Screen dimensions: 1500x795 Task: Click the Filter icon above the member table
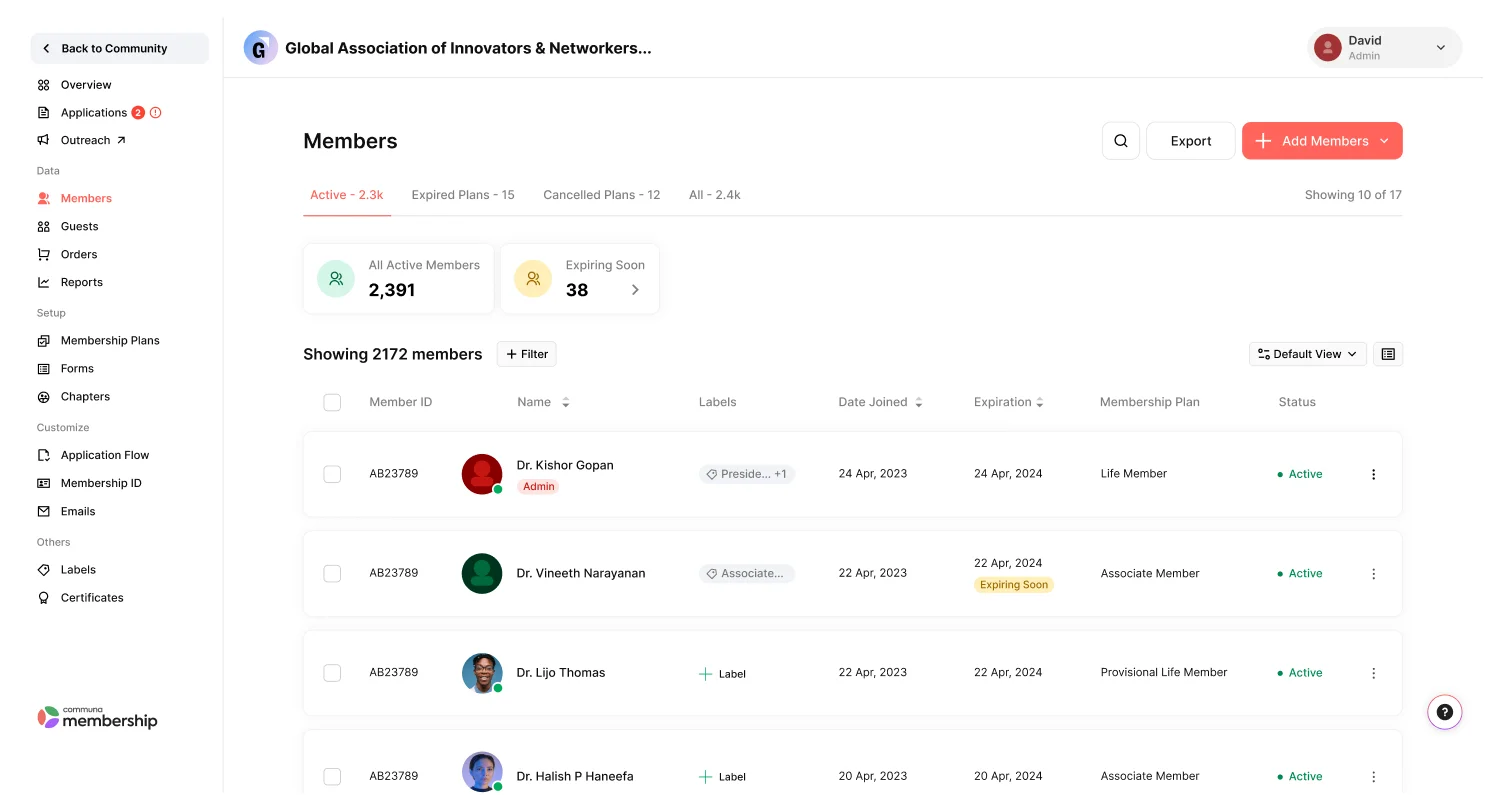526,354
